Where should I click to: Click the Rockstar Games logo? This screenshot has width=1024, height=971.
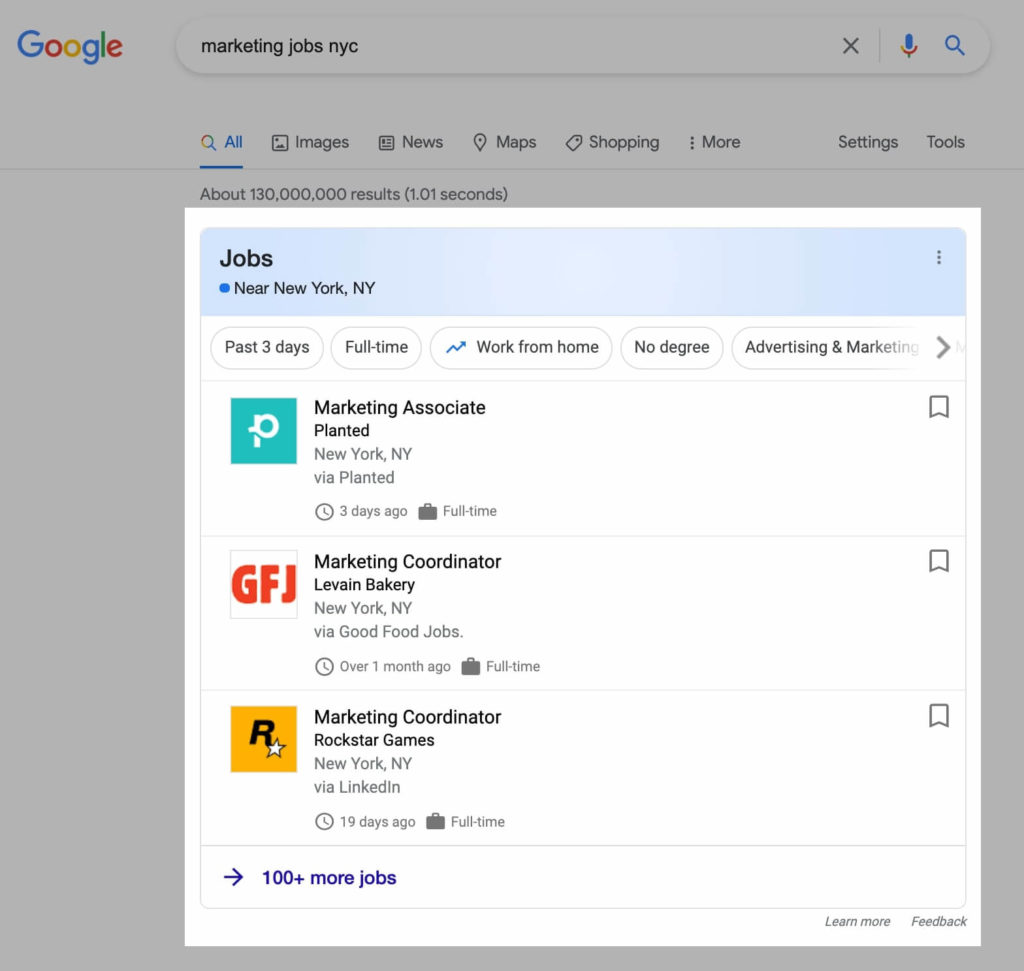pos(264,739)
